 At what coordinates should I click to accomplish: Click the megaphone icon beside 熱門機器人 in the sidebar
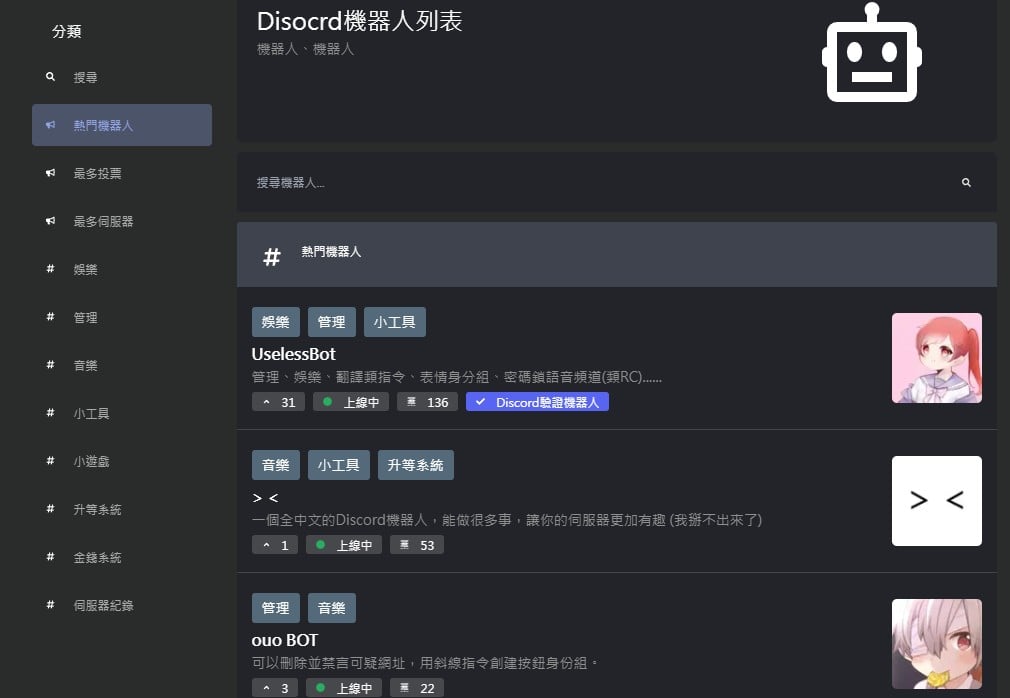click(x=50, y=125)
